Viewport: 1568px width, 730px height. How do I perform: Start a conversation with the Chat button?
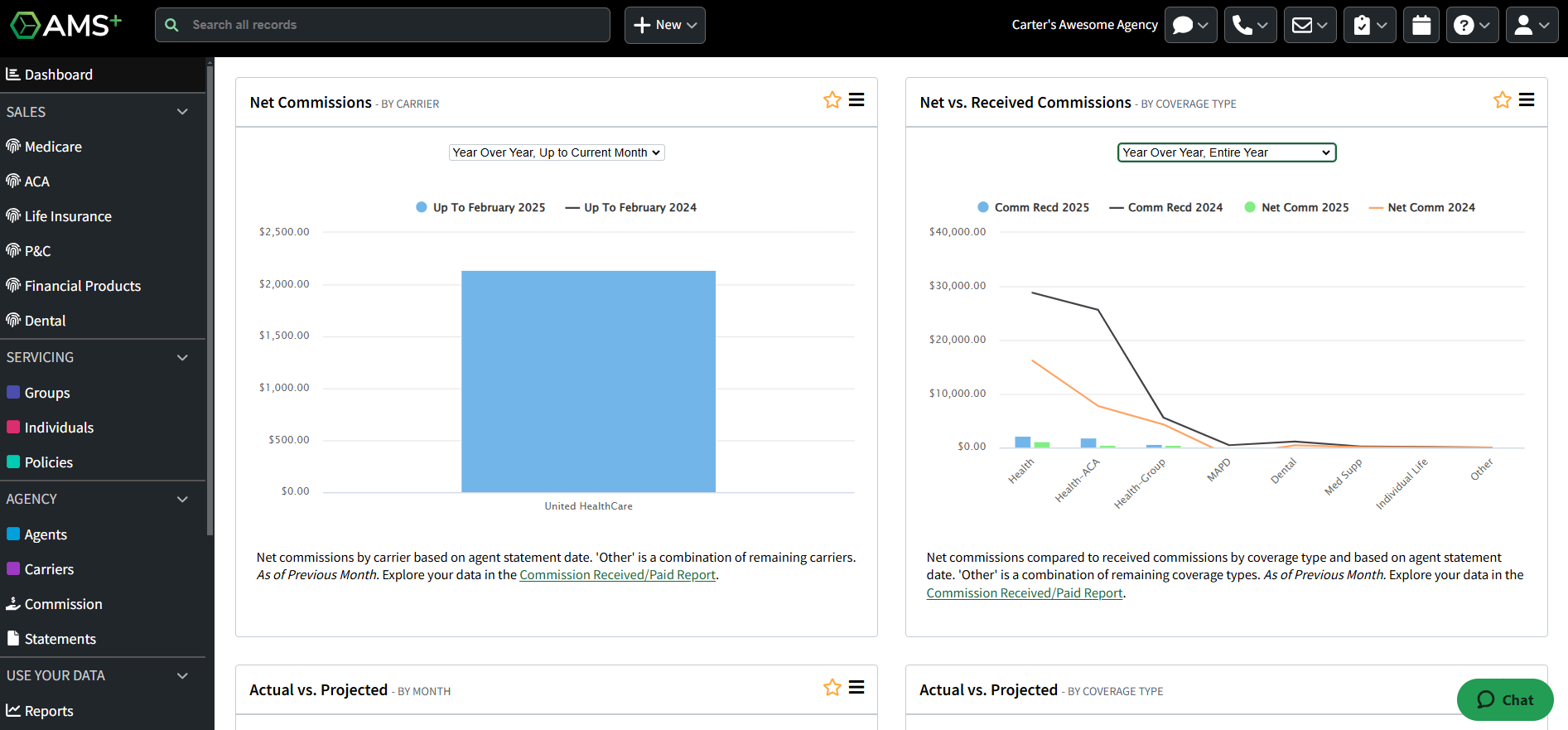pyautogui.click(x=1504, y=700)
